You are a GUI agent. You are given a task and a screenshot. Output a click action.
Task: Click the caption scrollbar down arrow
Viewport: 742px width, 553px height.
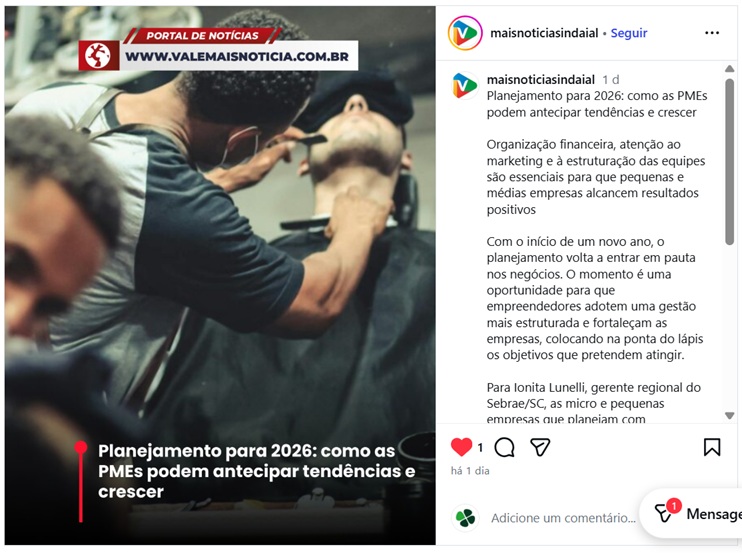pos(730,415)
